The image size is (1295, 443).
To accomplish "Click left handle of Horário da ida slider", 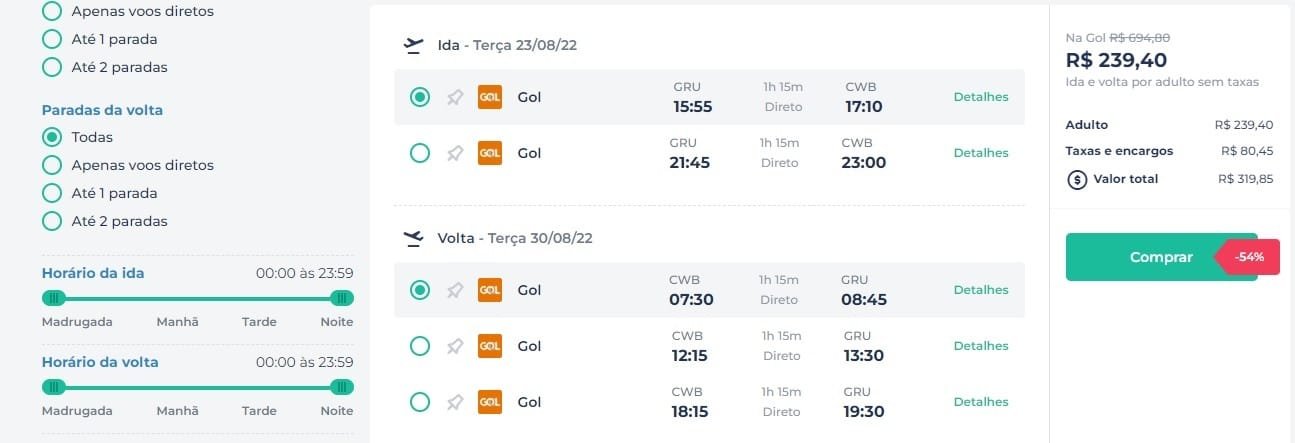I will tap(54, 298).
